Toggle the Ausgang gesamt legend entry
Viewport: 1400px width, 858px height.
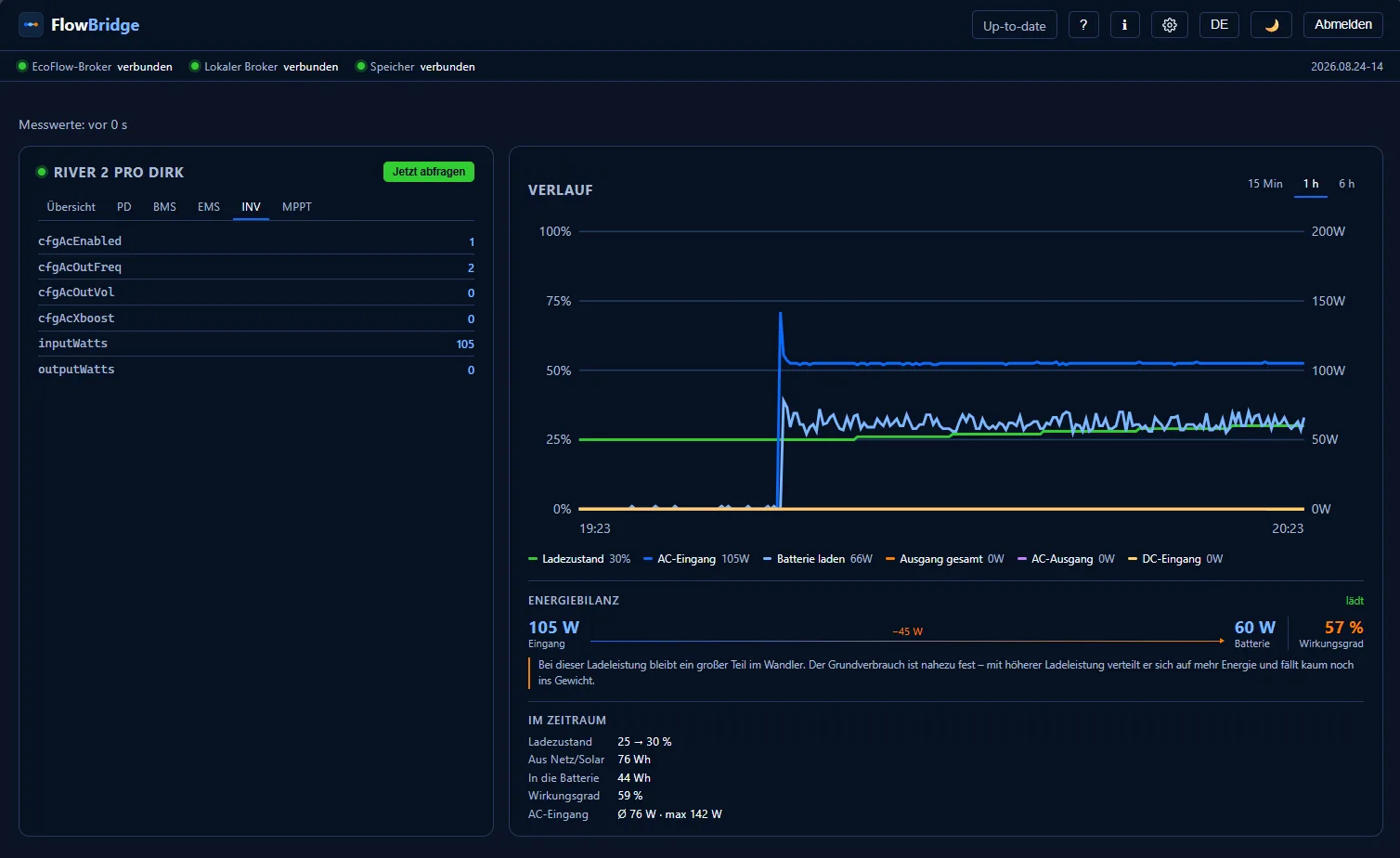[x=945, y=559]
